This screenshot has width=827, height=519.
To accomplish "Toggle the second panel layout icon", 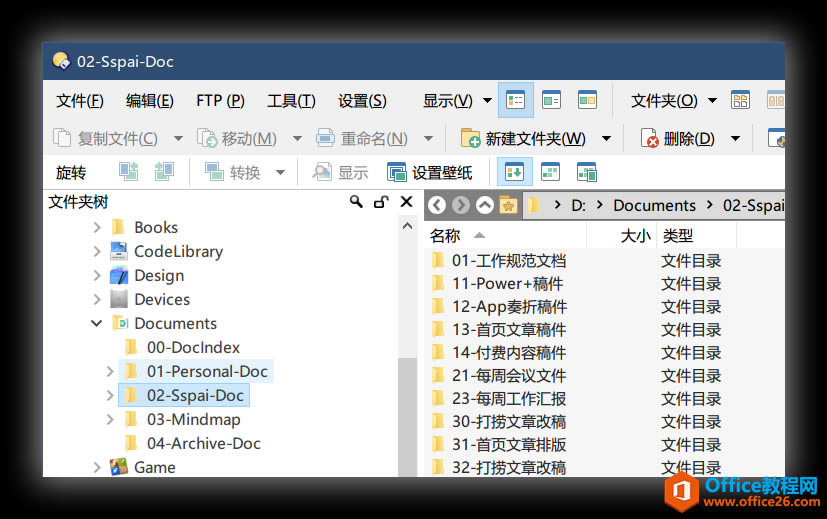I will point(550,172).
